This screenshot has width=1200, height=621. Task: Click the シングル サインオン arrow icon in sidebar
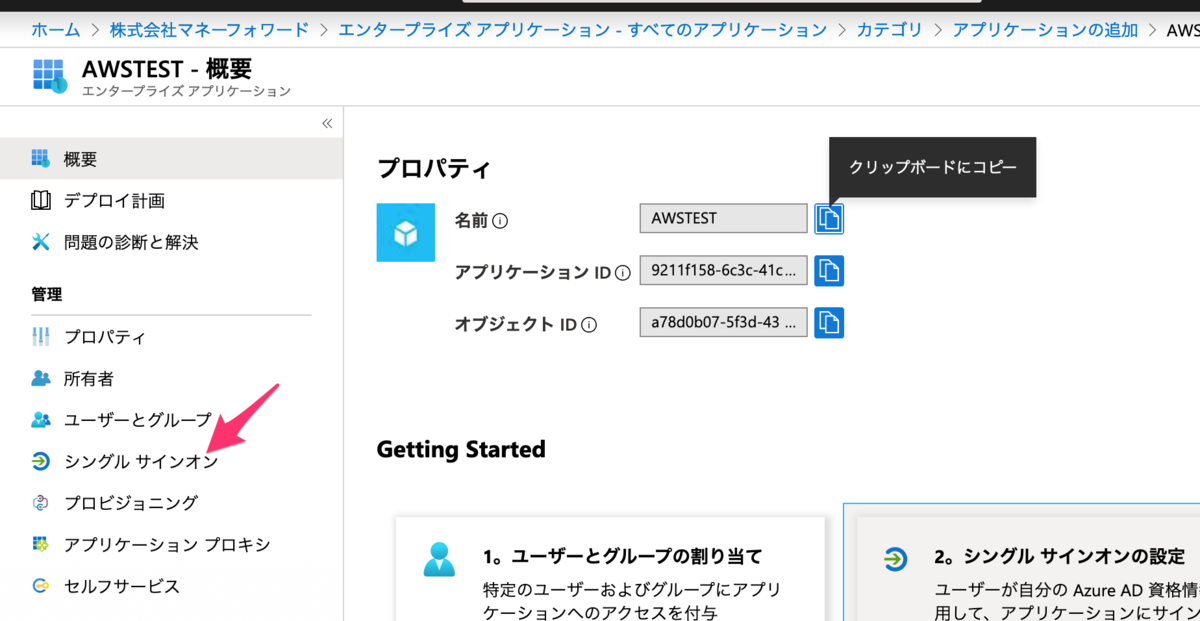tap(41, 462)
